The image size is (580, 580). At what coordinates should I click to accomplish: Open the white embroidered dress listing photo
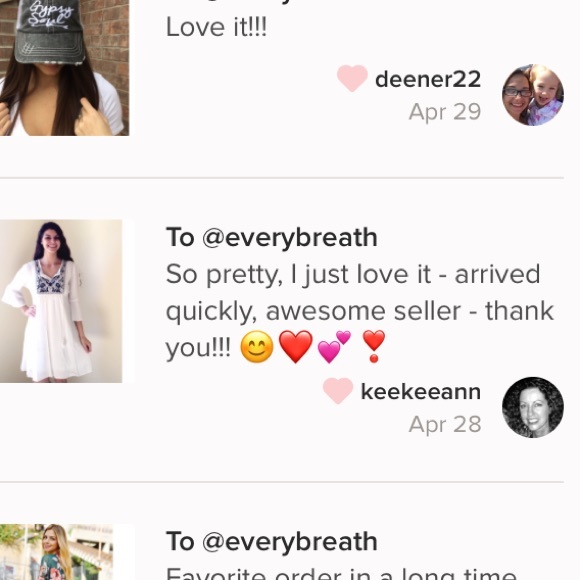[x=61, y=301]
